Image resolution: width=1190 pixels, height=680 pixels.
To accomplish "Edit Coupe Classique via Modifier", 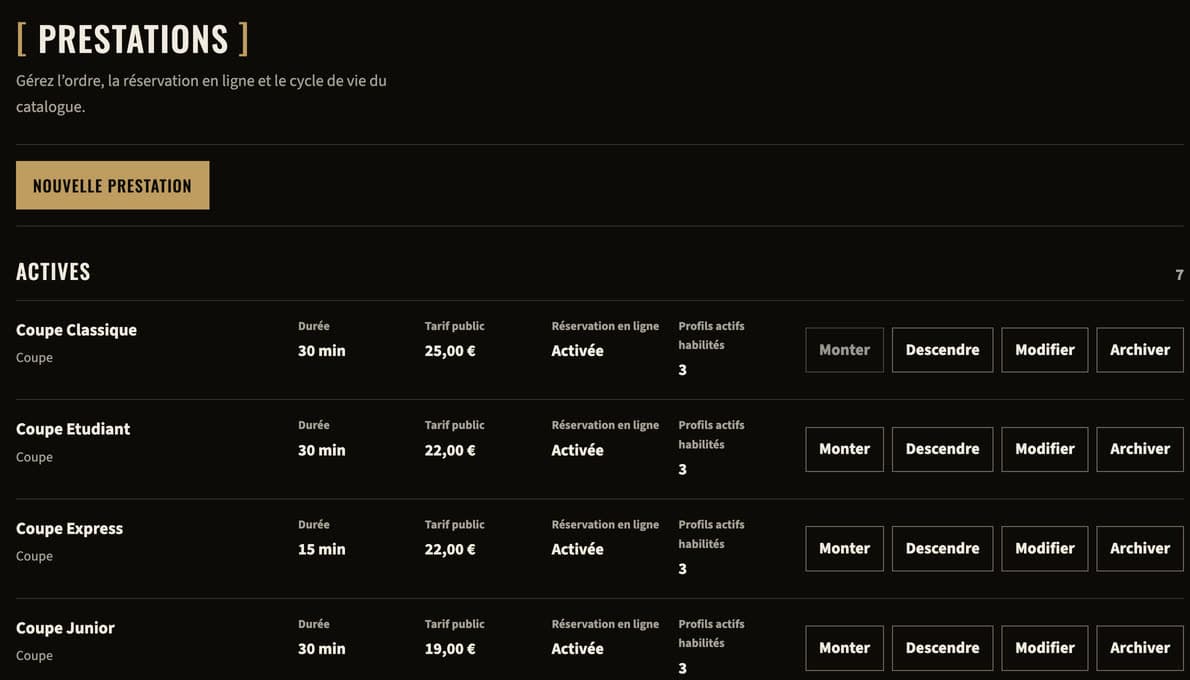I will click(x=1045, y=350).
